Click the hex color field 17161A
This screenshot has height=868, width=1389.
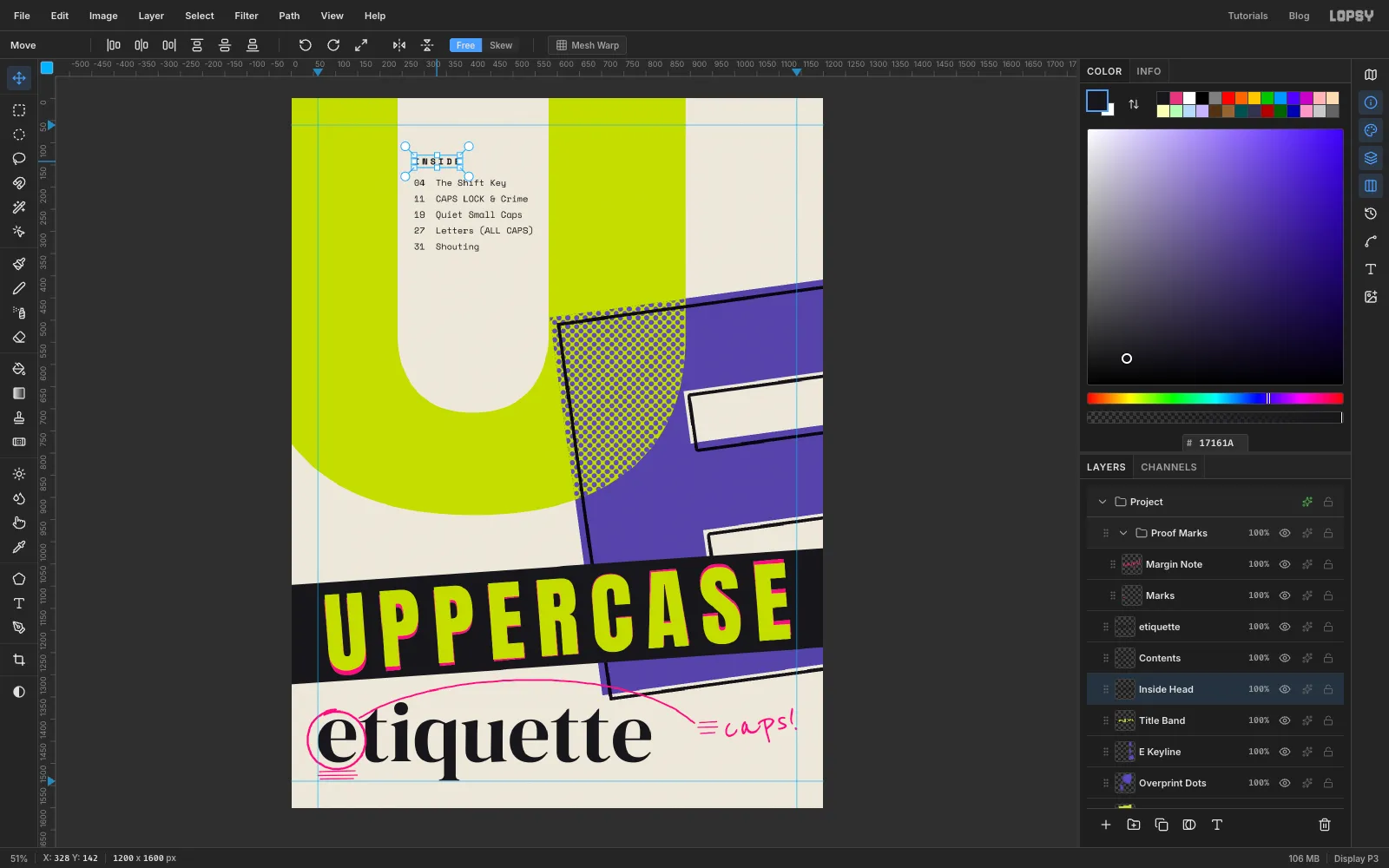pos(1215,443)
